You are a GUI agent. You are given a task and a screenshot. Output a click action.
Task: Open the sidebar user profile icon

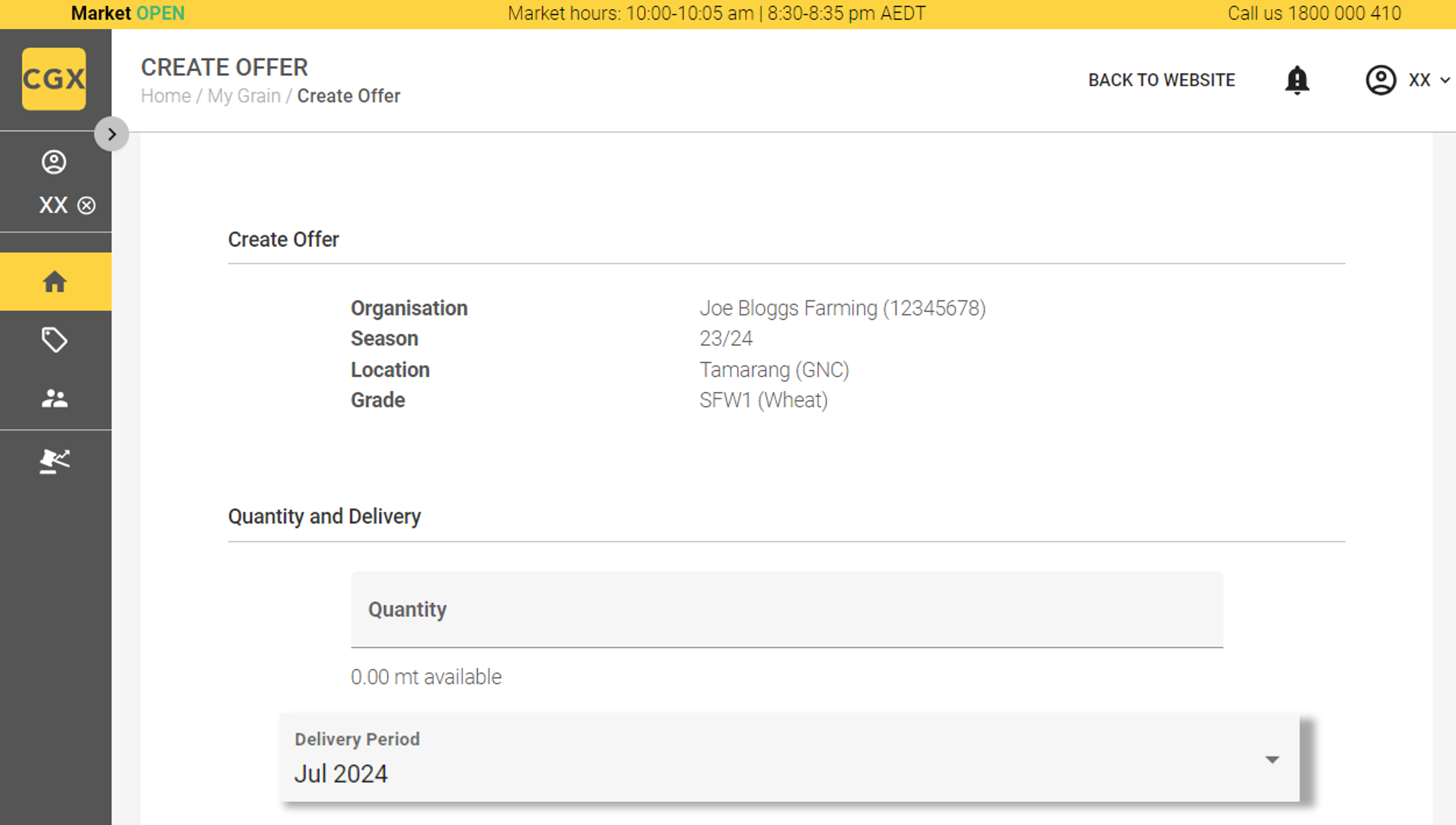pos(54,162)
